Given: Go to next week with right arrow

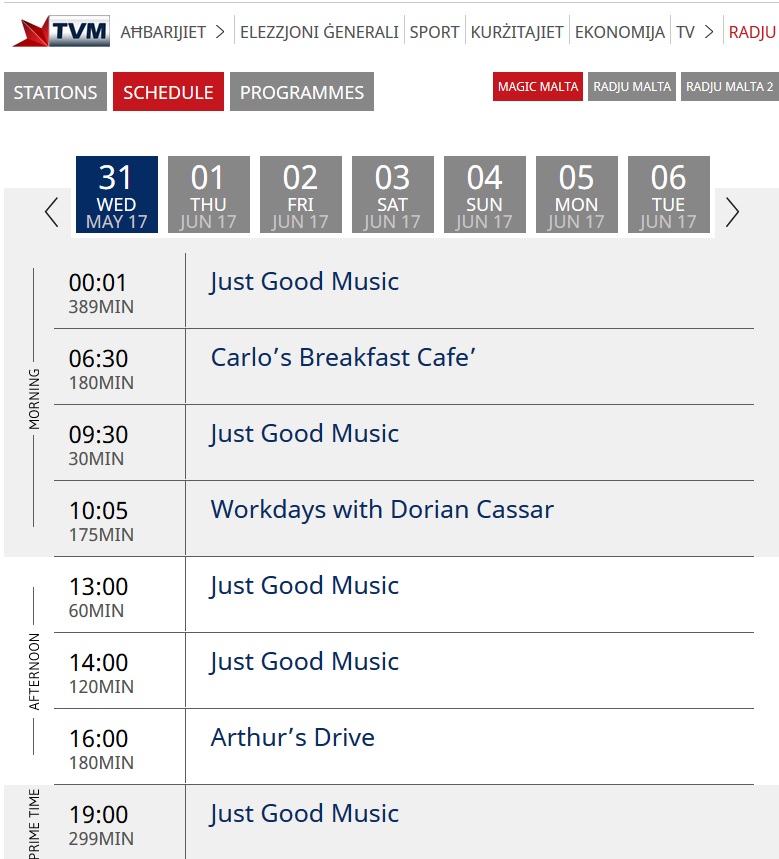Looking at the screenshot, I should coord(732,212).
